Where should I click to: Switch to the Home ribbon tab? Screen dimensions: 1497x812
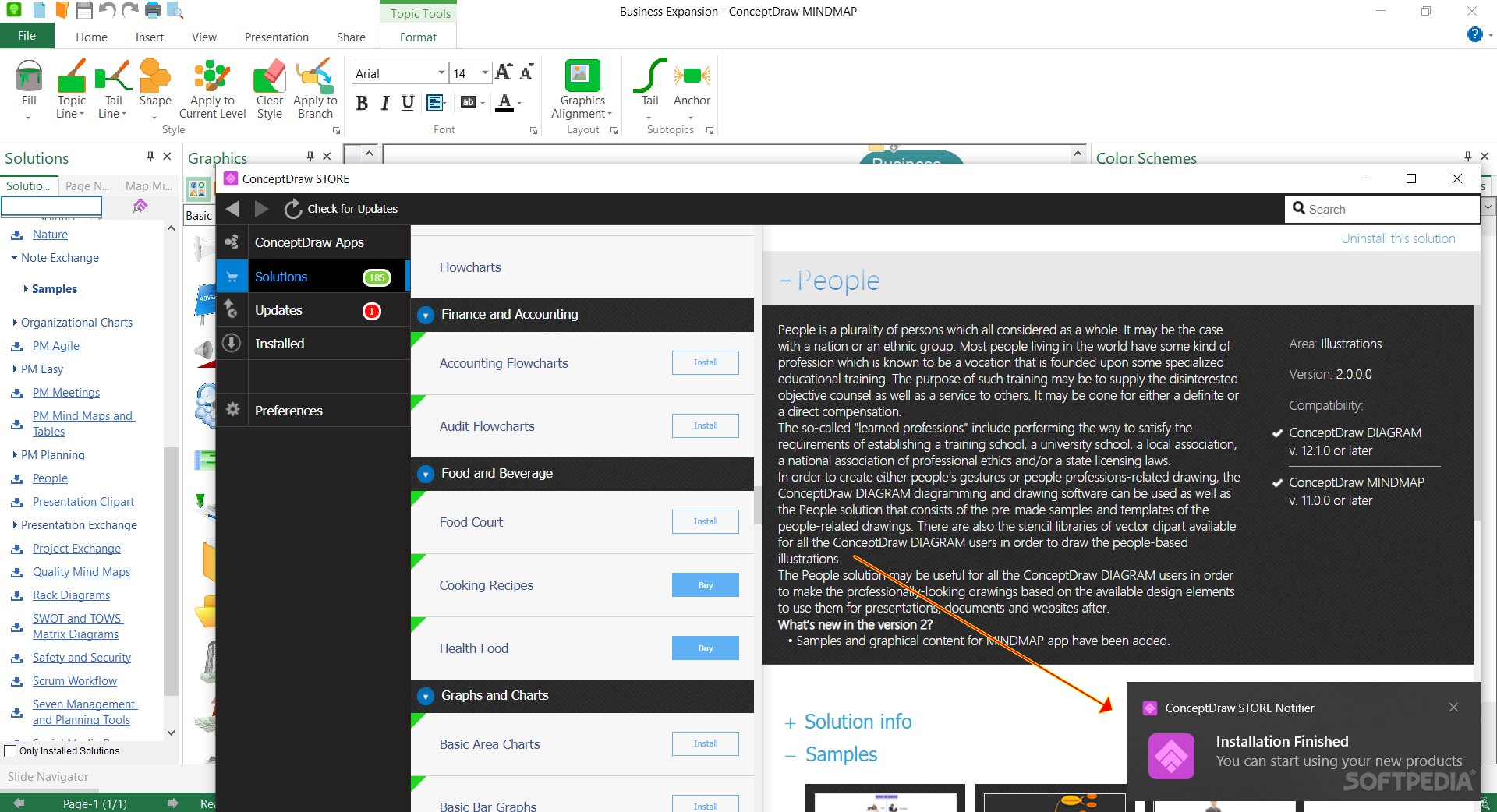click(x=91, y=37)
